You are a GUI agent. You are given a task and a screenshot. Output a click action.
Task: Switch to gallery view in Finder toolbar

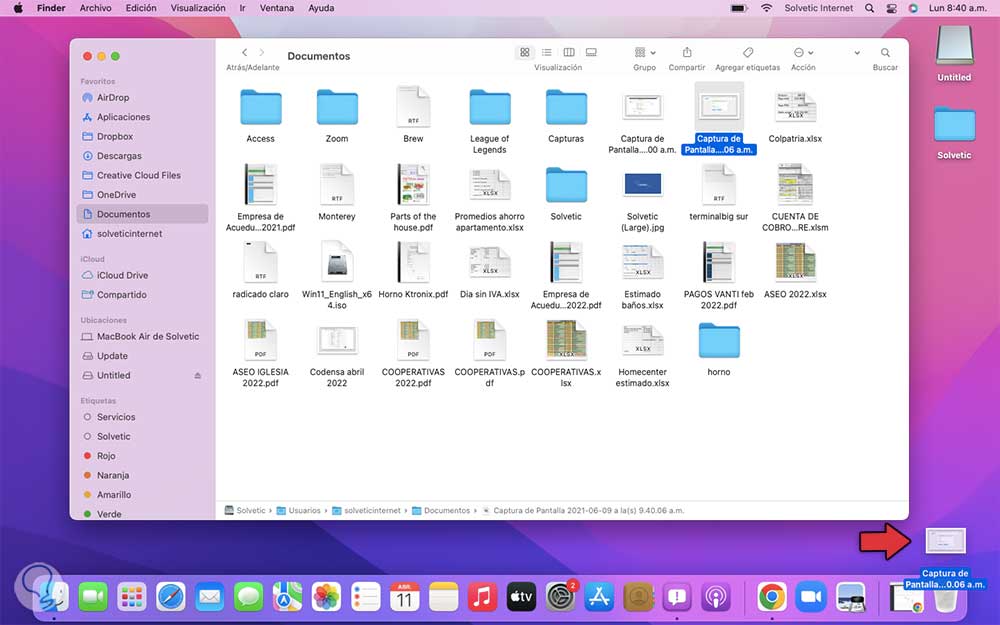(591, 52)
